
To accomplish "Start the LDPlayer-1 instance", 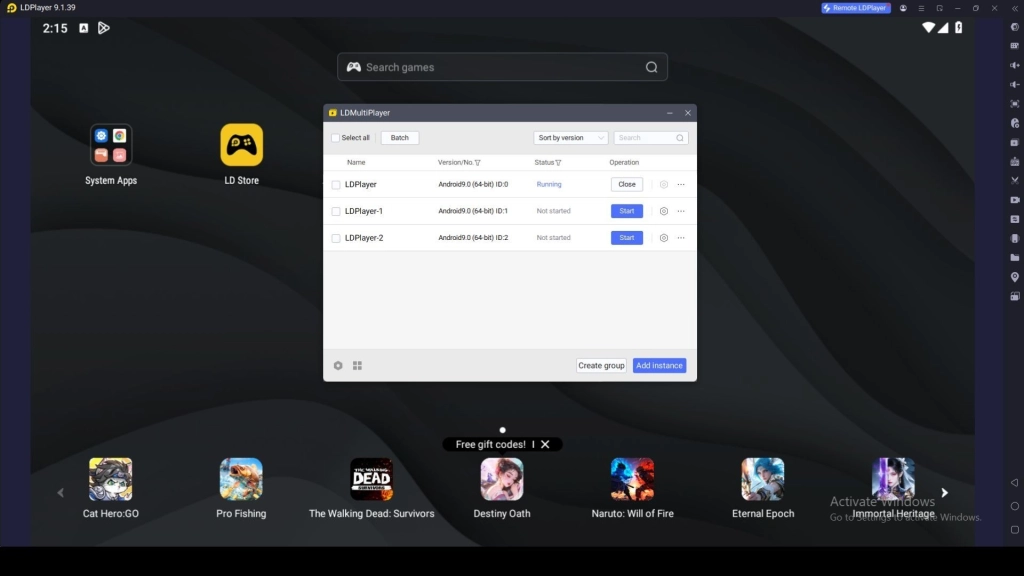I will [627, 211].
